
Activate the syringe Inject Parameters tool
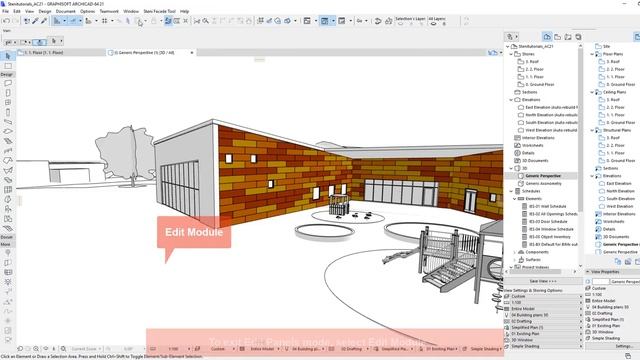click(44, 21)
